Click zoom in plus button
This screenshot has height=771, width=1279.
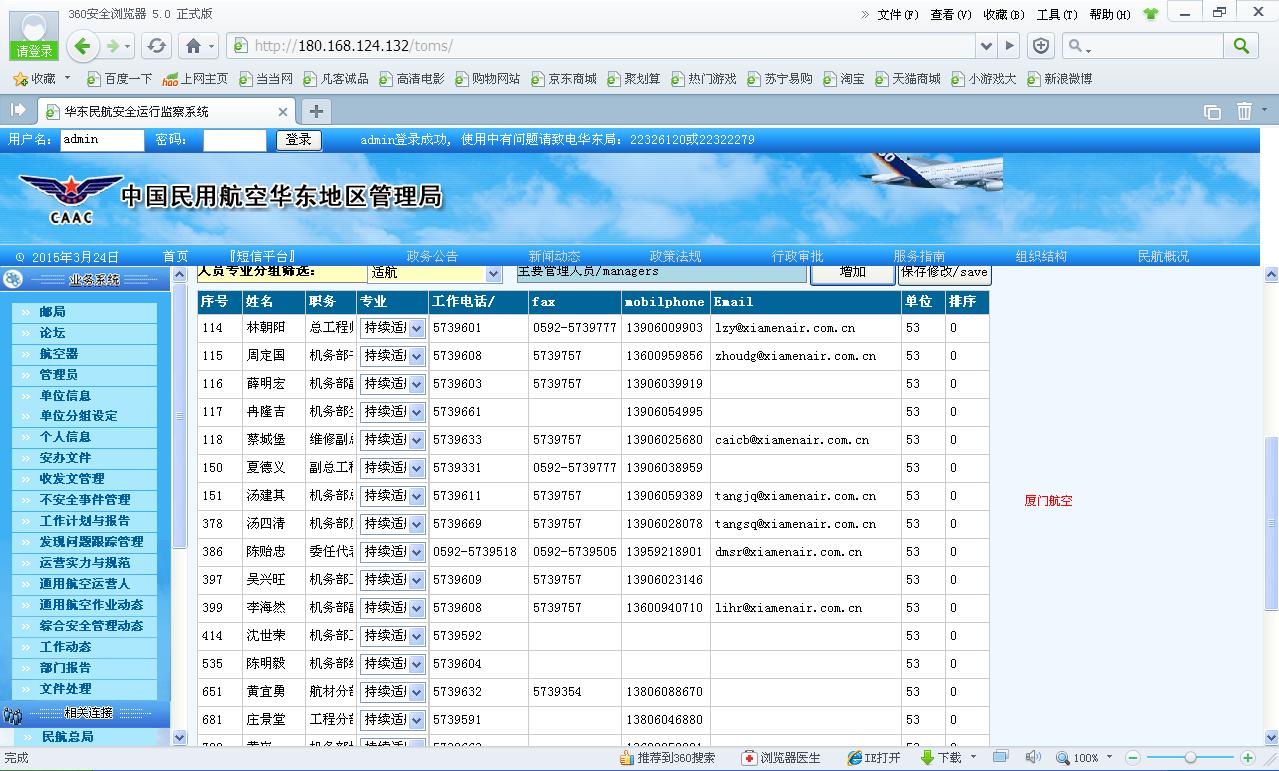click(x=1248, y=758)
